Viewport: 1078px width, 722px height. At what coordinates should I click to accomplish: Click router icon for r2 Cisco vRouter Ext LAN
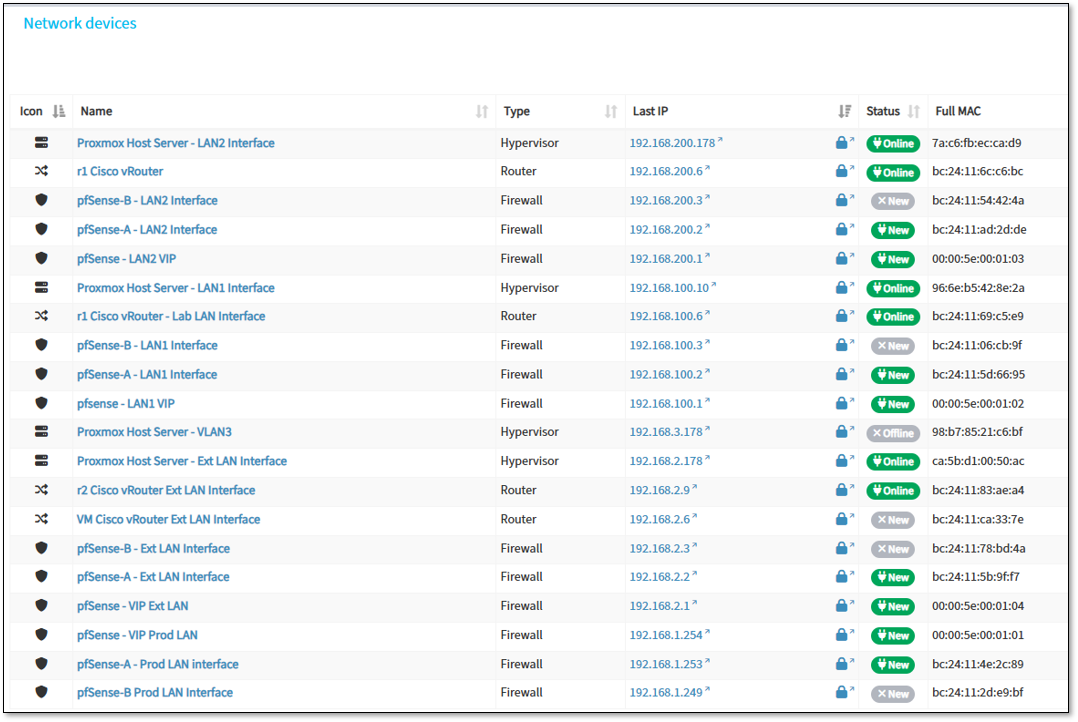pos(41,490)
